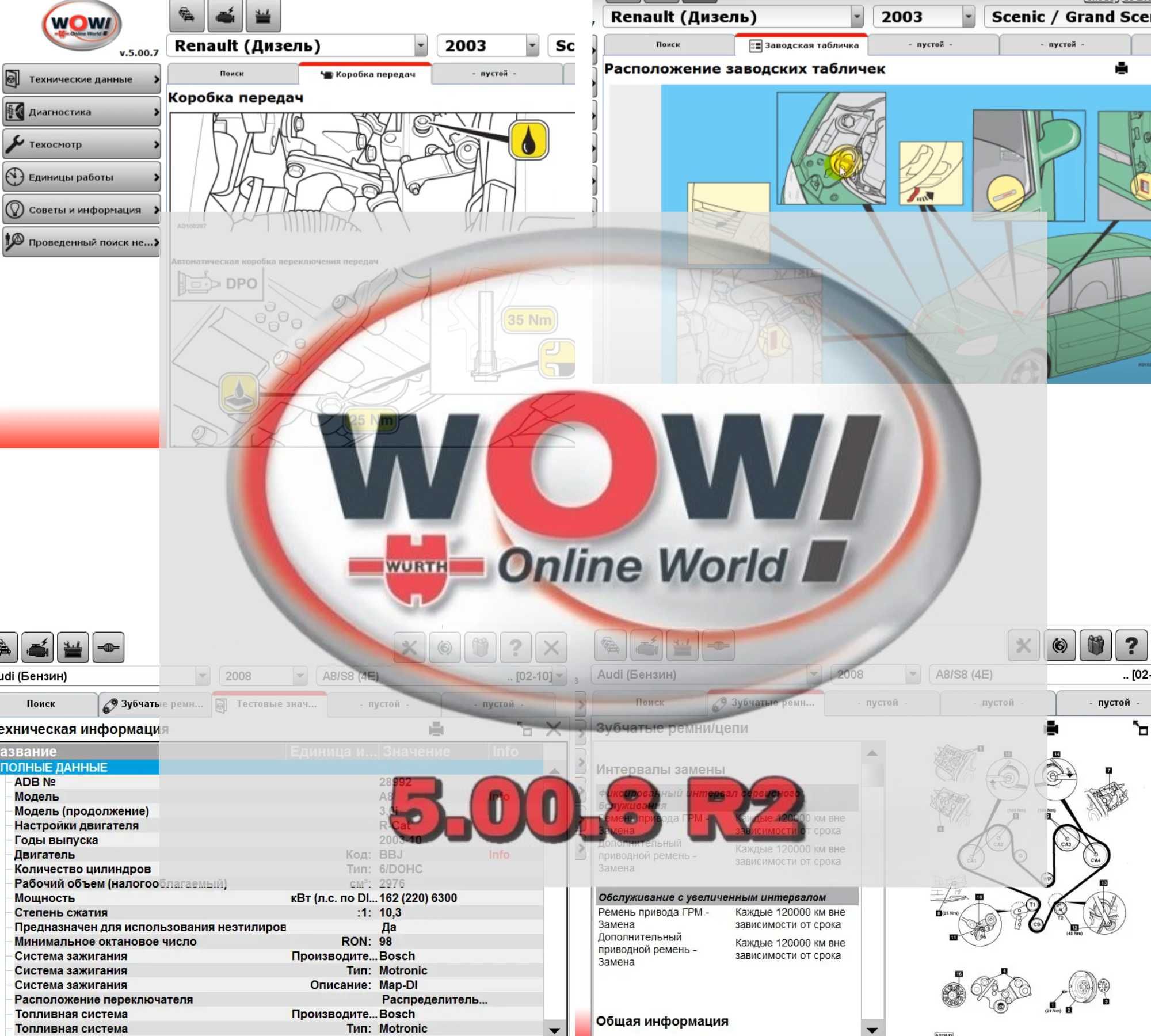This screenshot has height=1036, width=1151.
Task: Open service reset icon in Audi timing belt window
Action: (1060, 646)
